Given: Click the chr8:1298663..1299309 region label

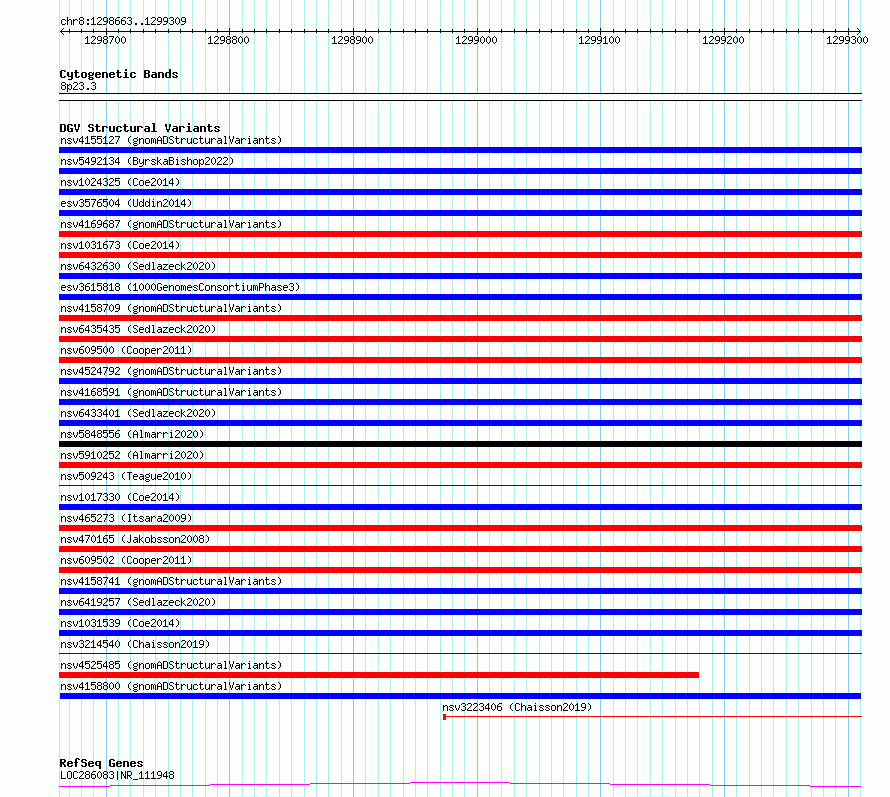Looking at the screenshot, I should click(123, 22).
